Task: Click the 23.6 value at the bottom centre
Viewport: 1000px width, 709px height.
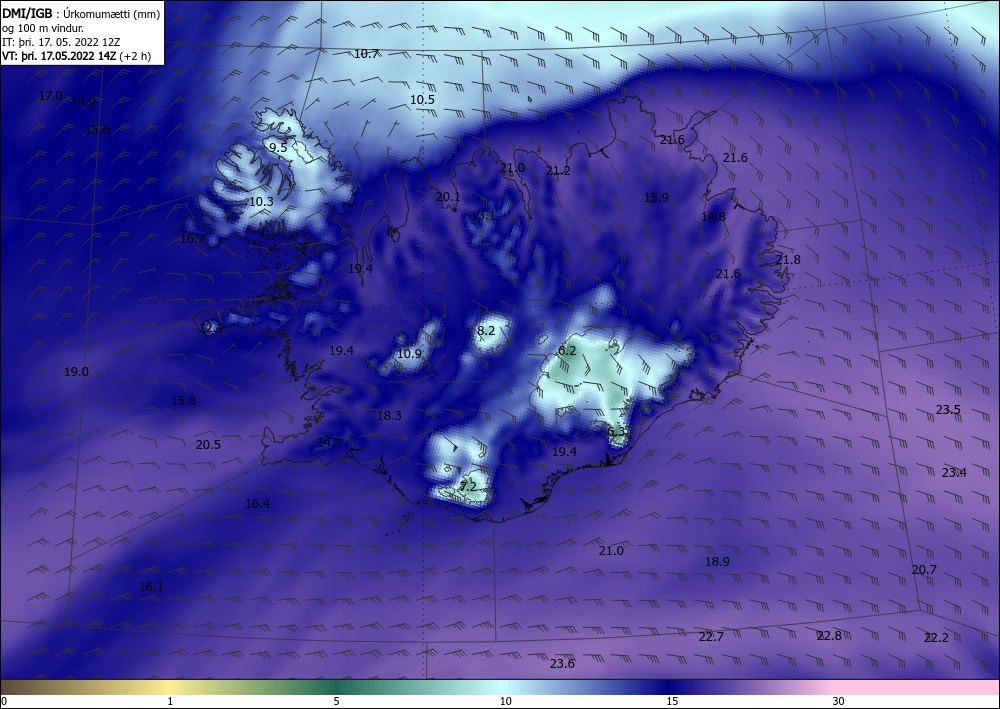Action: pos(562,664)
